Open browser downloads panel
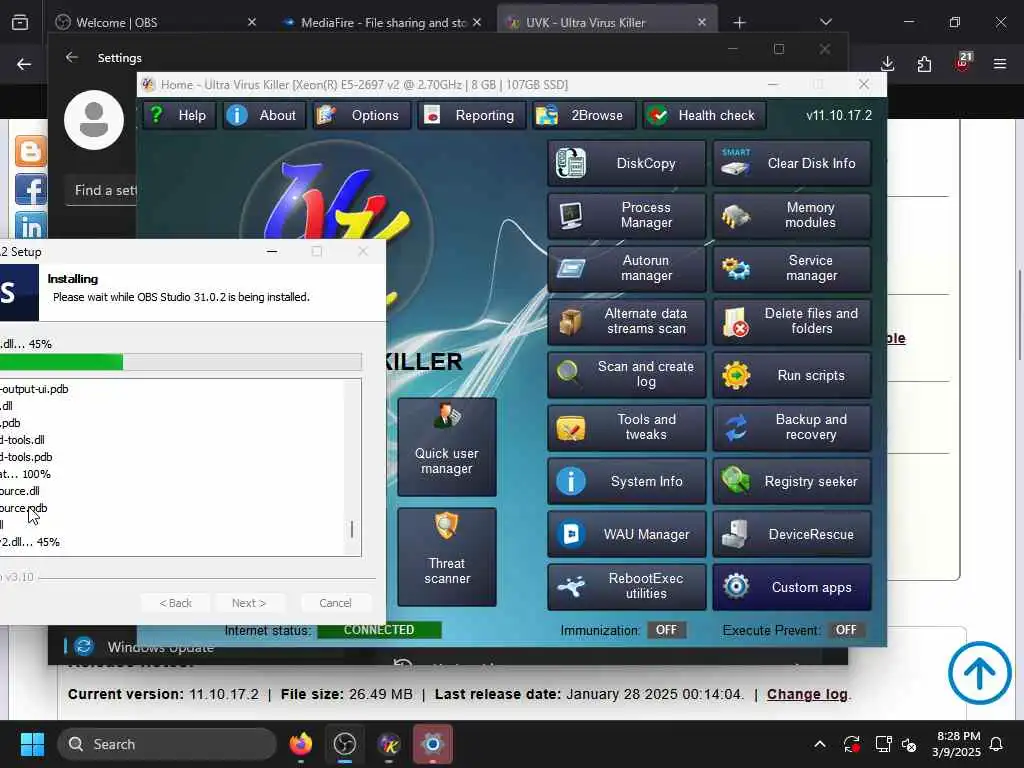Viewport: 1024px width, 768px height. click(888, 64)
